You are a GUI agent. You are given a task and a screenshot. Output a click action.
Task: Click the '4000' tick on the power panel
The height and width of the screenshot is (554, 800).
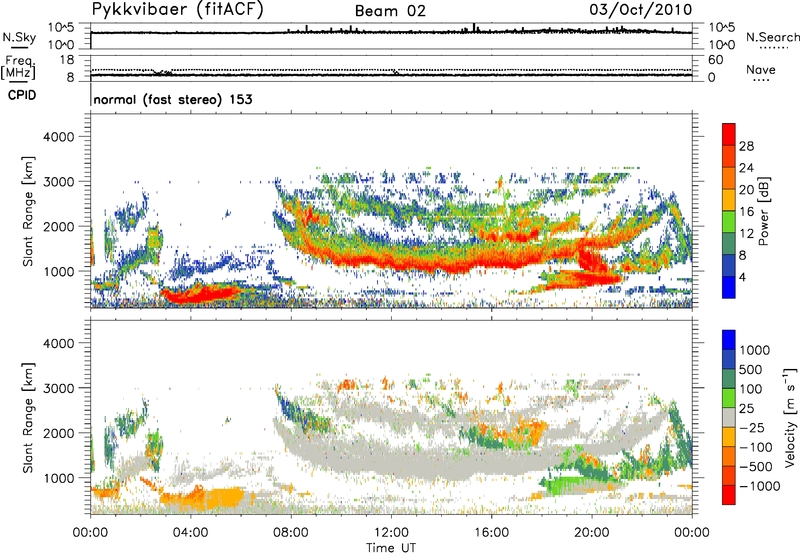click(59, 137)
